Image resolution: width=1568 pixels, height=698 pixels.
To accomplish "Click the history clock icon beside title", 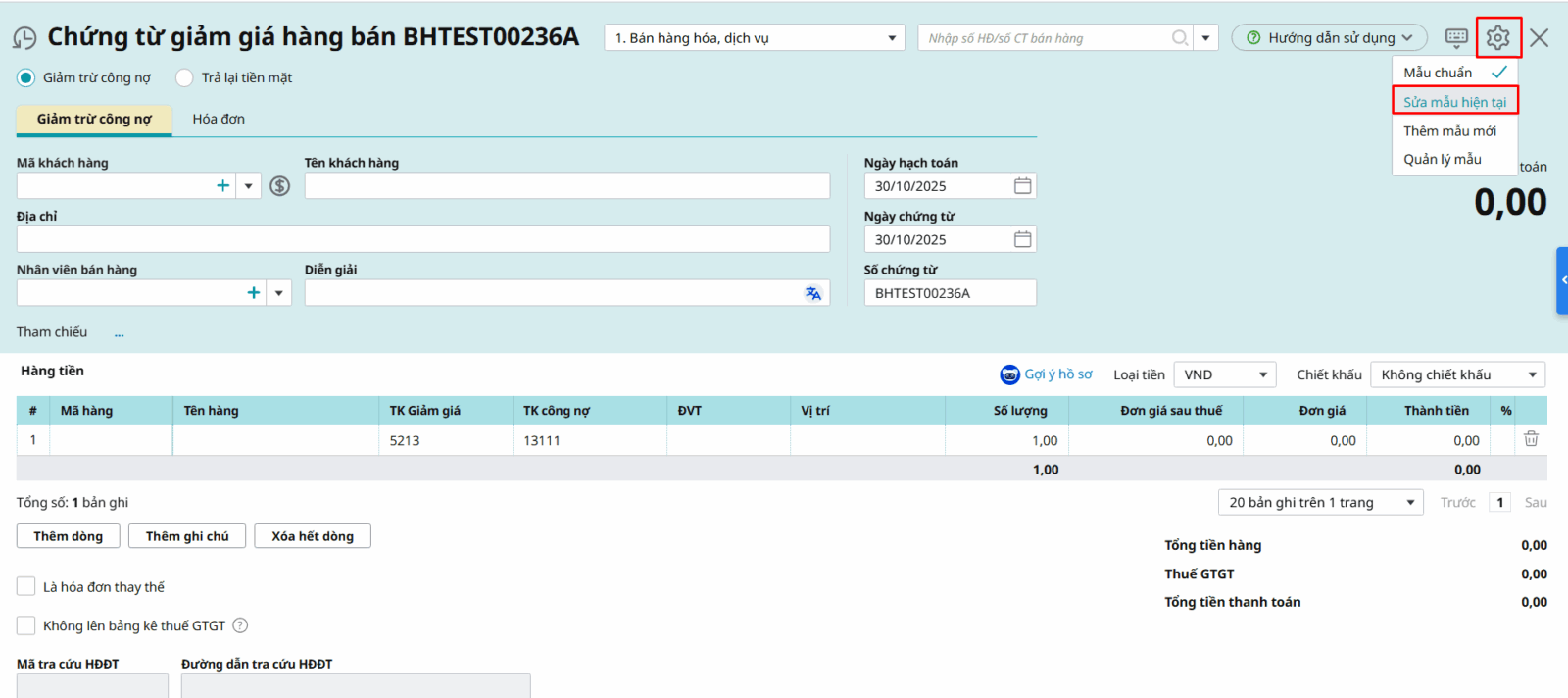I will pos(24,38).
